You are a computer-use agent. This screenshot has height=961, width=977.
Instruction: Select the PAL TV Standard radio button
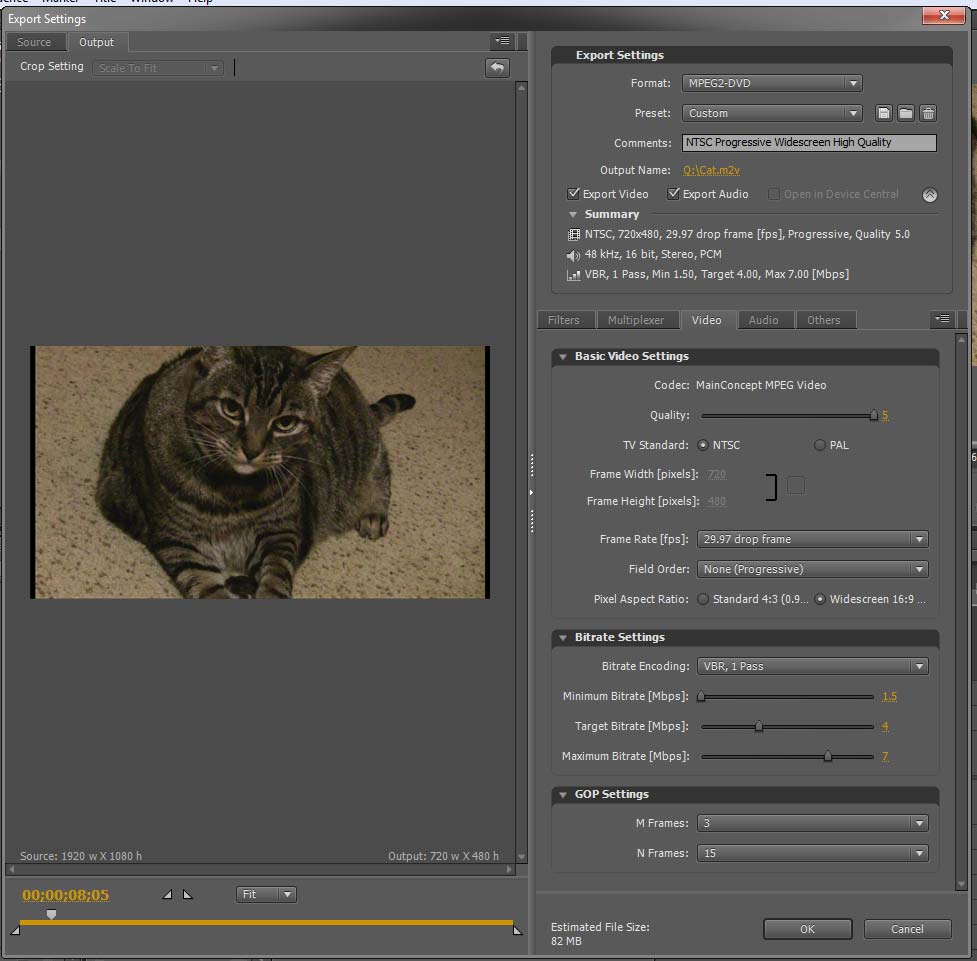(x=820, y=445)
